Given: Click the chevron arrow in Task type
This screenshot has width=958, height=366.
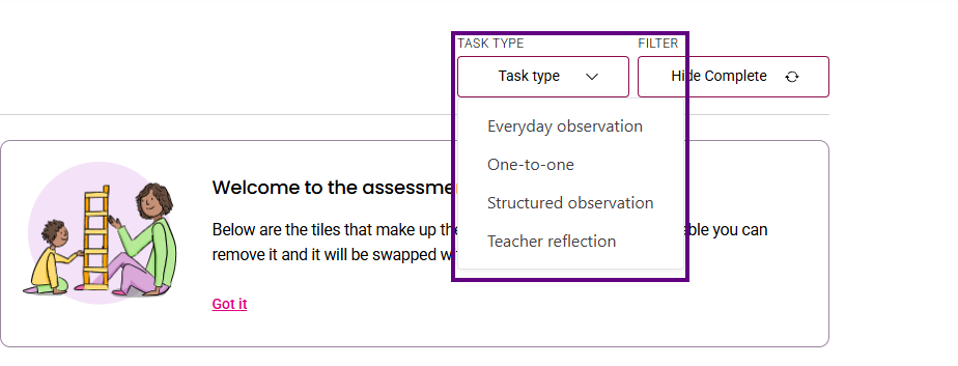Looking at the screenshot, I should pyautogui.click(x=591, y=77).
